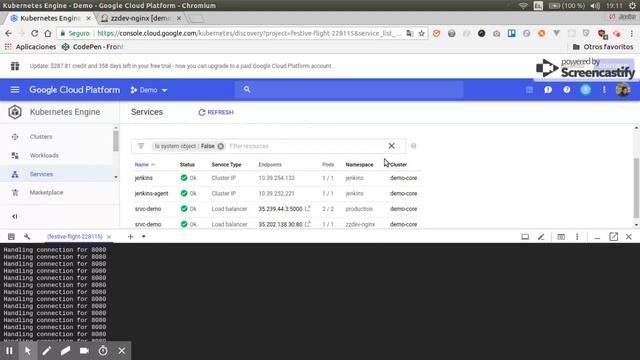This screenshot has width=640, height=360.
Task: Collapse the left sidebar panel
Action: tap(15, 216)
